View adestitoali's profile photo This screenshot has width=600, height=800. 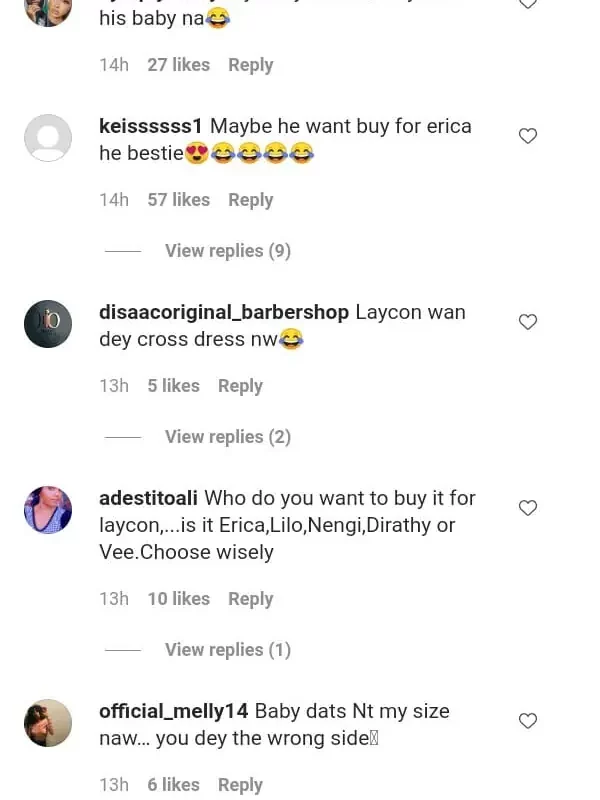[x=48, y=510]
